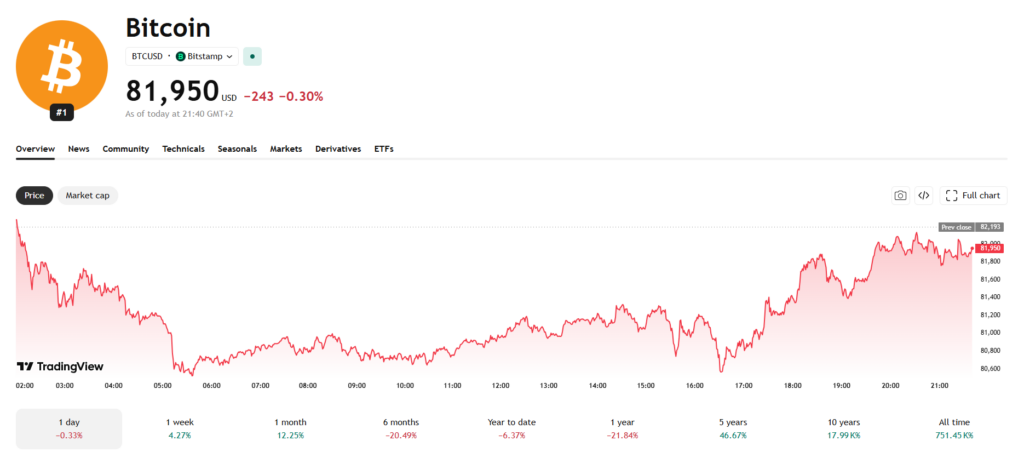The image size is (1024, 452).
Task: Take a chart snapshot with camera icon
Action: click(901, 195)
